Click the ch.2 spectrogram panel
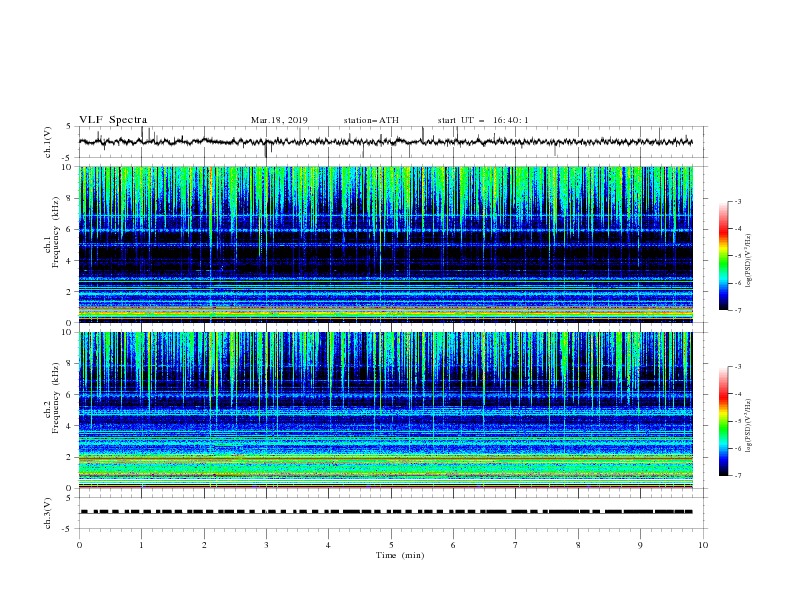This screenshot has width=792, height=612. pos(386,410)
